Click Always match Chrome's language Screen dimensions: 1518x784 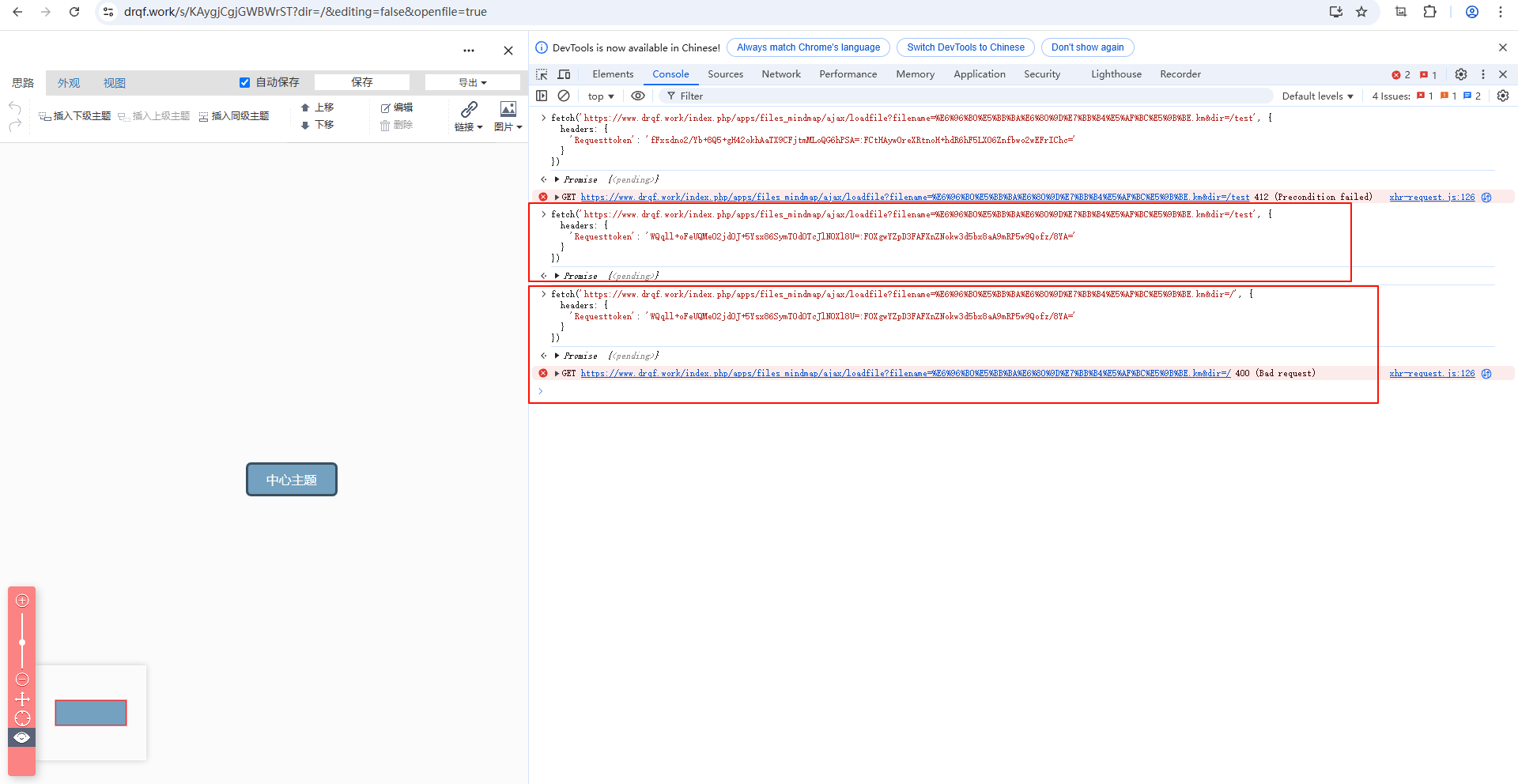click(808, 47)
